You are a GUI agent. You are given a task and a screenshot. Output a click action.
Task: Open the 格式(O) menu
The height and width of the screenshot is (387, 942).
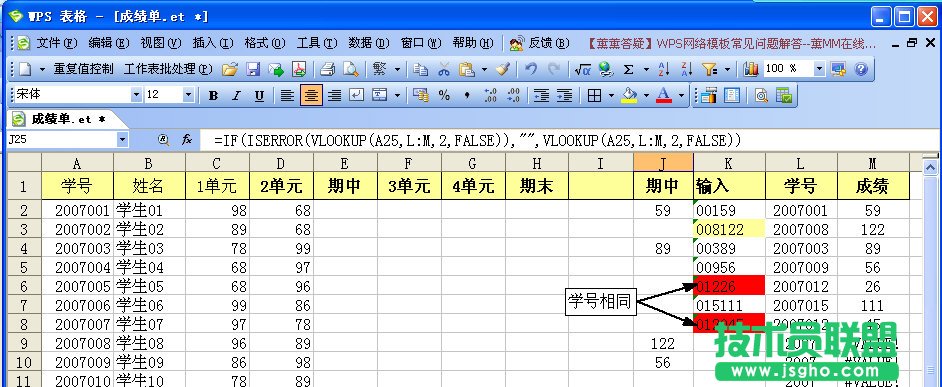point(264,43)
